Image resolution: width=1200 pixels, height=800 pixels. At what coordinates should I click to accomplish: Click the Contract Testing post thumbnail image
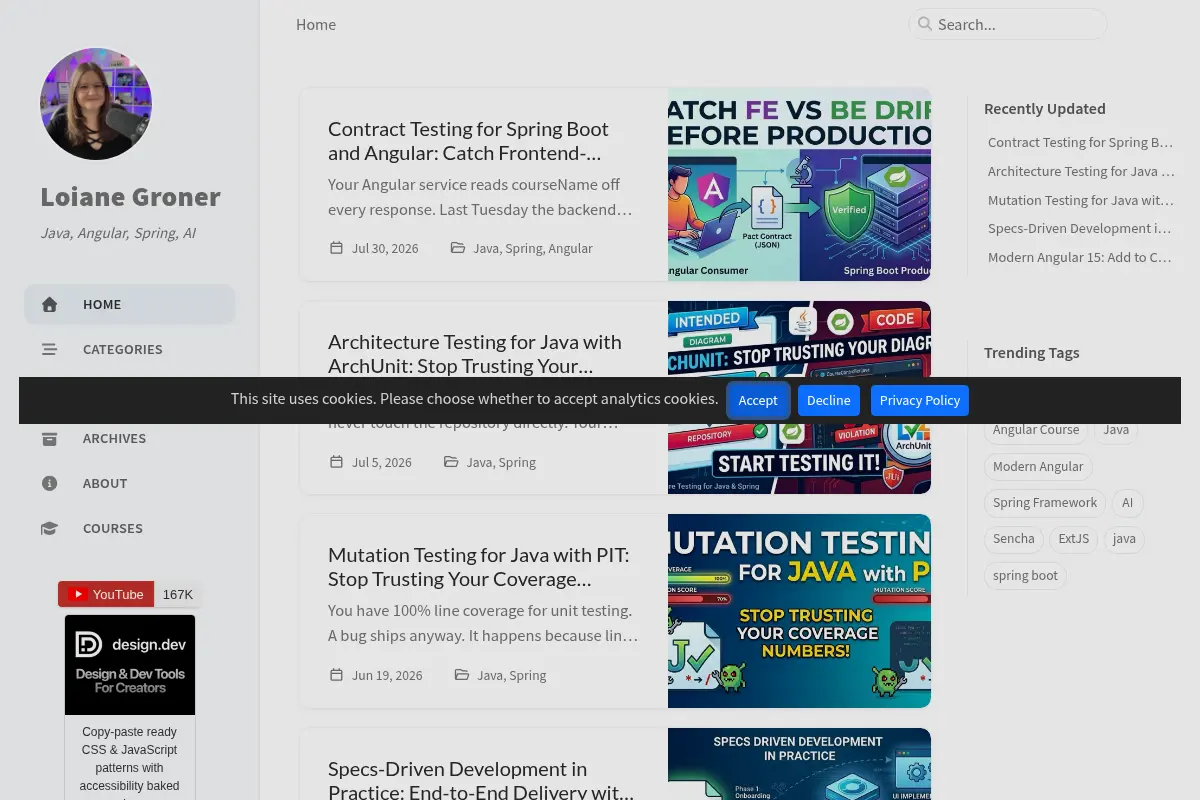799,184
